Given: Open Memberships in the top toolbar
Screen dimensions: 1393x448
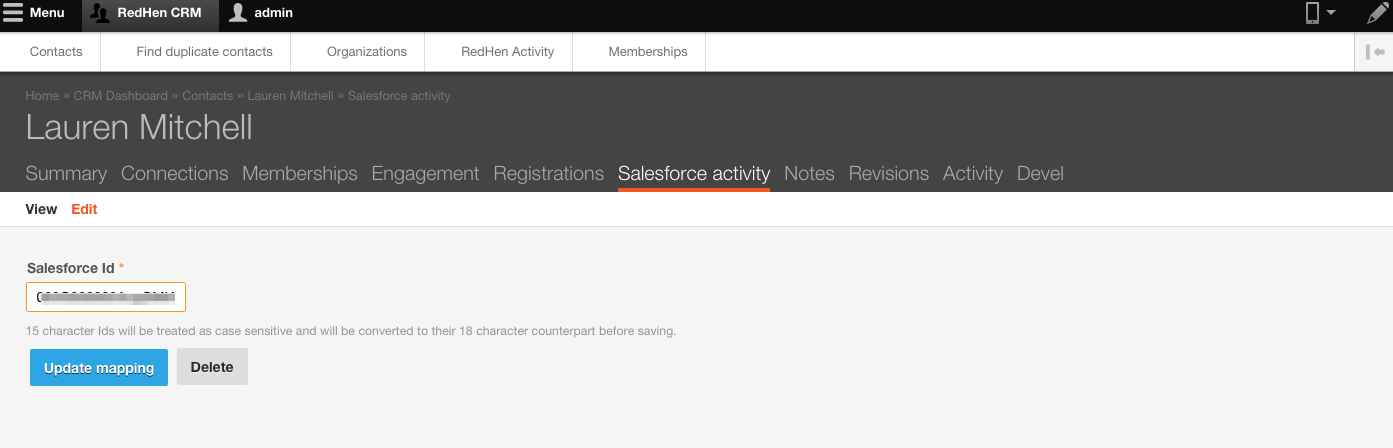Looking at the screenshot, I should [x=648, y=52].
